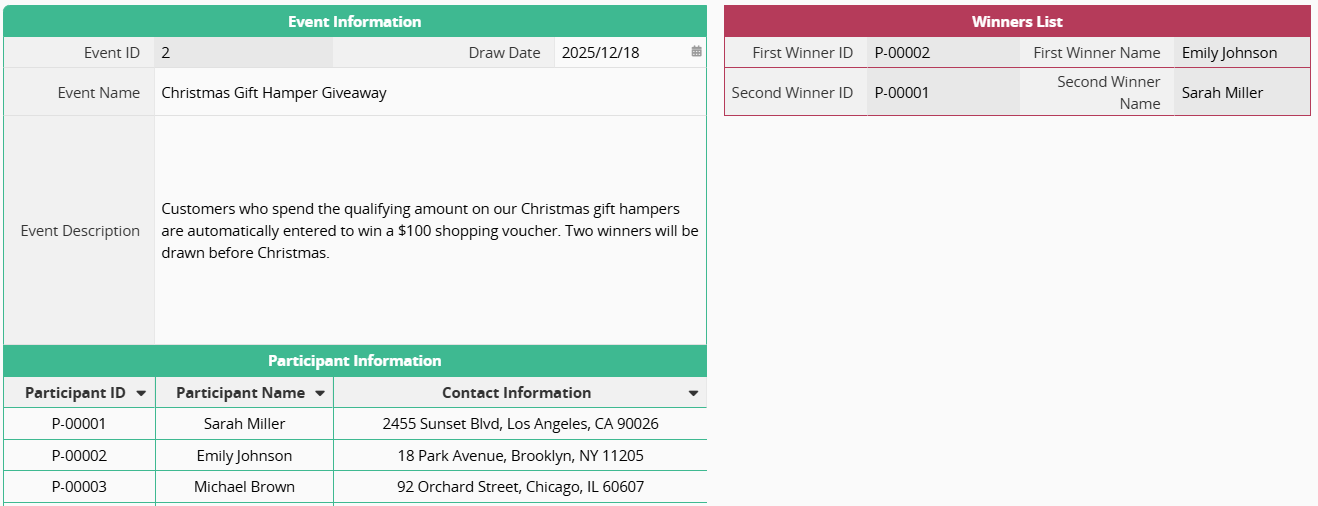Click Michael Brown's Chicago contact address cell

(x=520, y=488)
